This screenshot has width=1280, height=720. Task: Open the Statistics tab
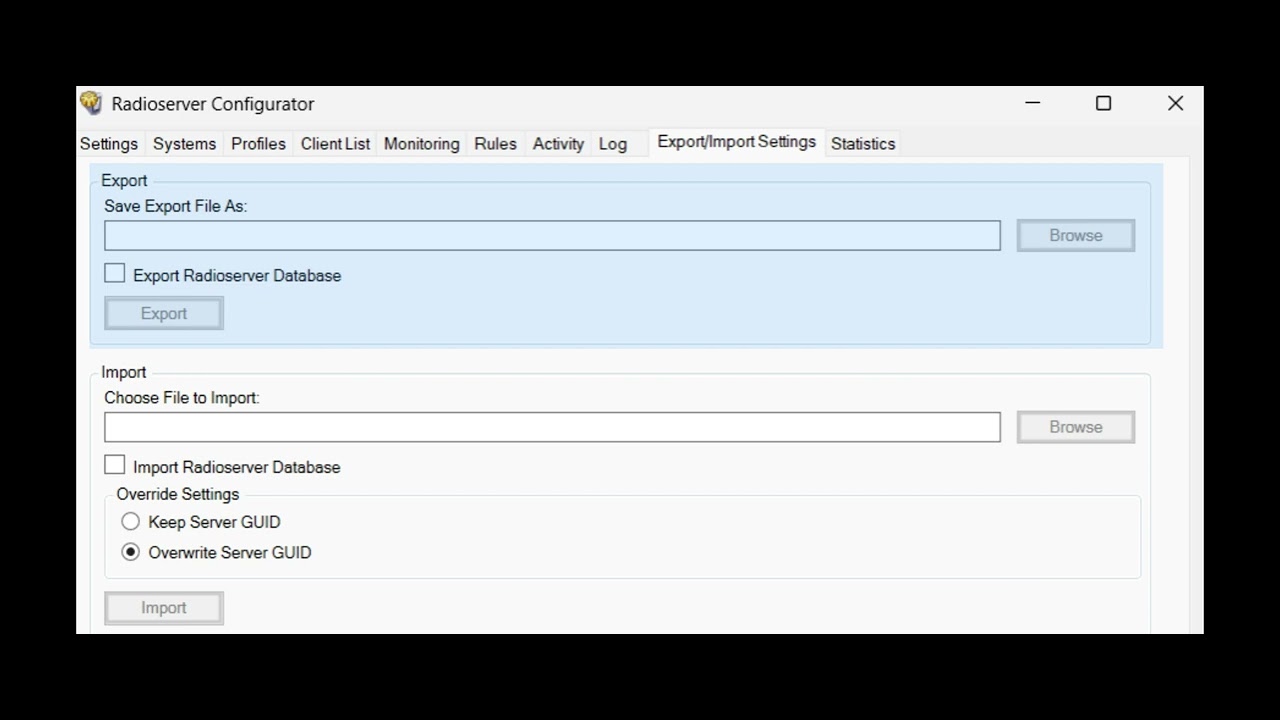point(863,144)
